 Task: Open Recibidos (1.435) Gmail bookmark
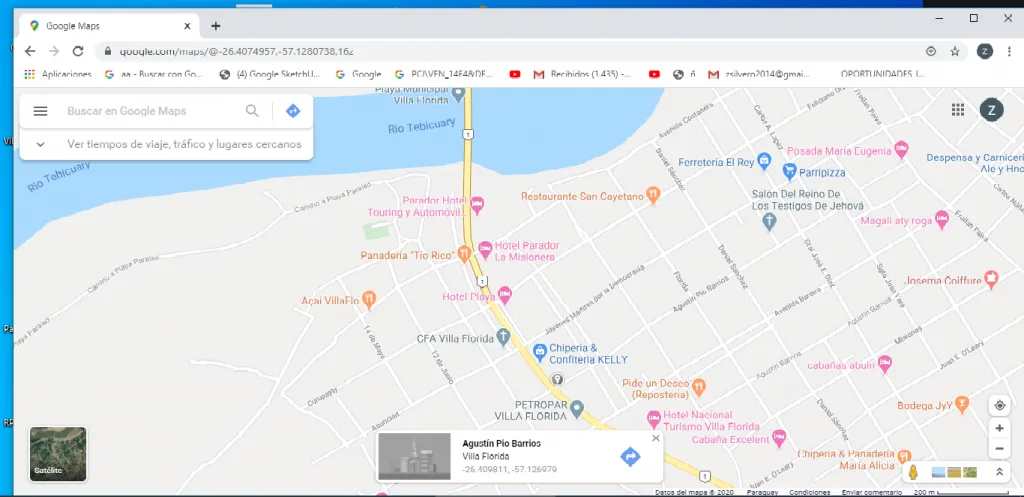tap(583, 74)
